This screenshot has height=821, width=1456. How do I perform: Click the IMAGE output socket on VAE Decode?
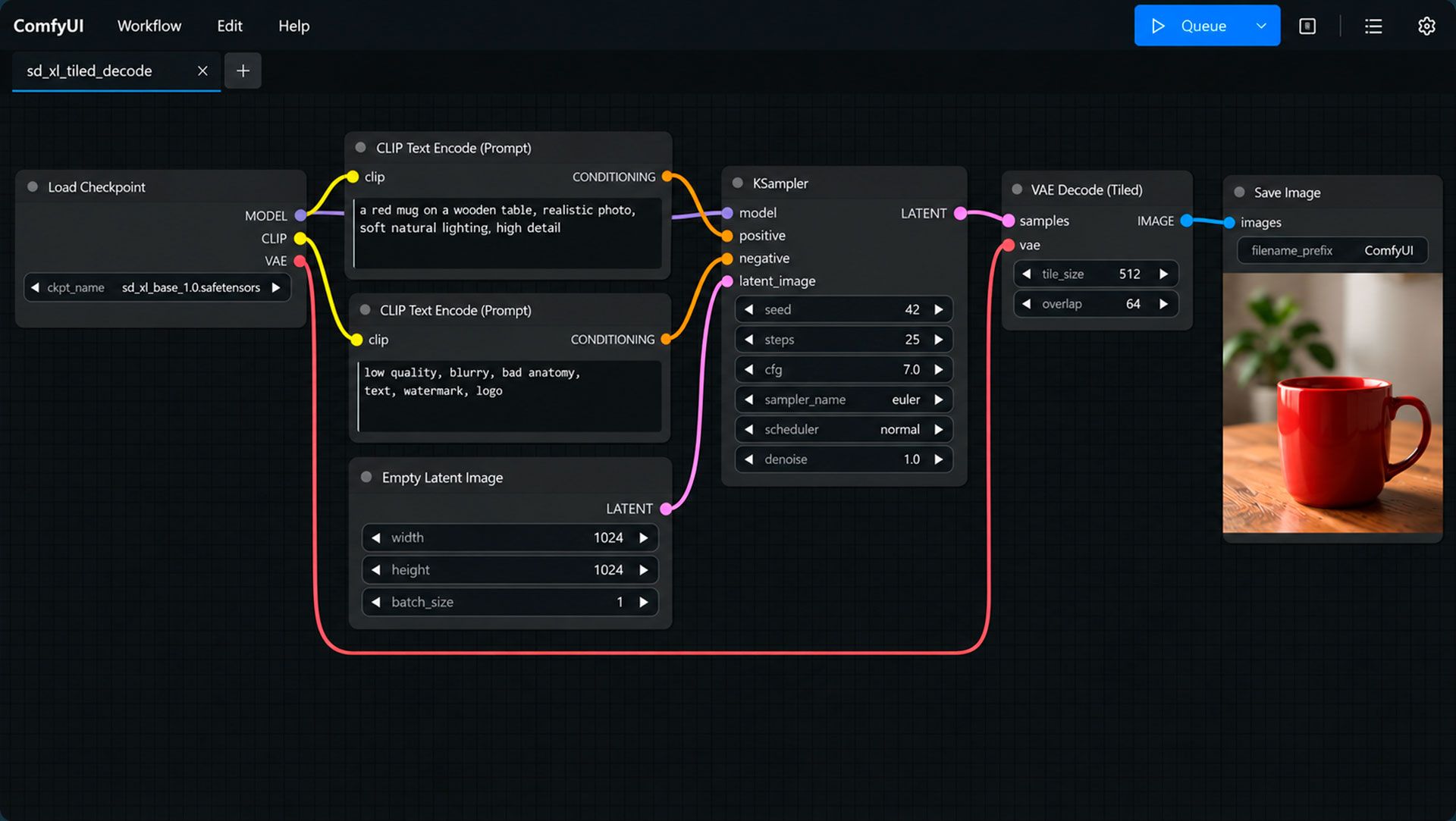[x=1187, y=221]
